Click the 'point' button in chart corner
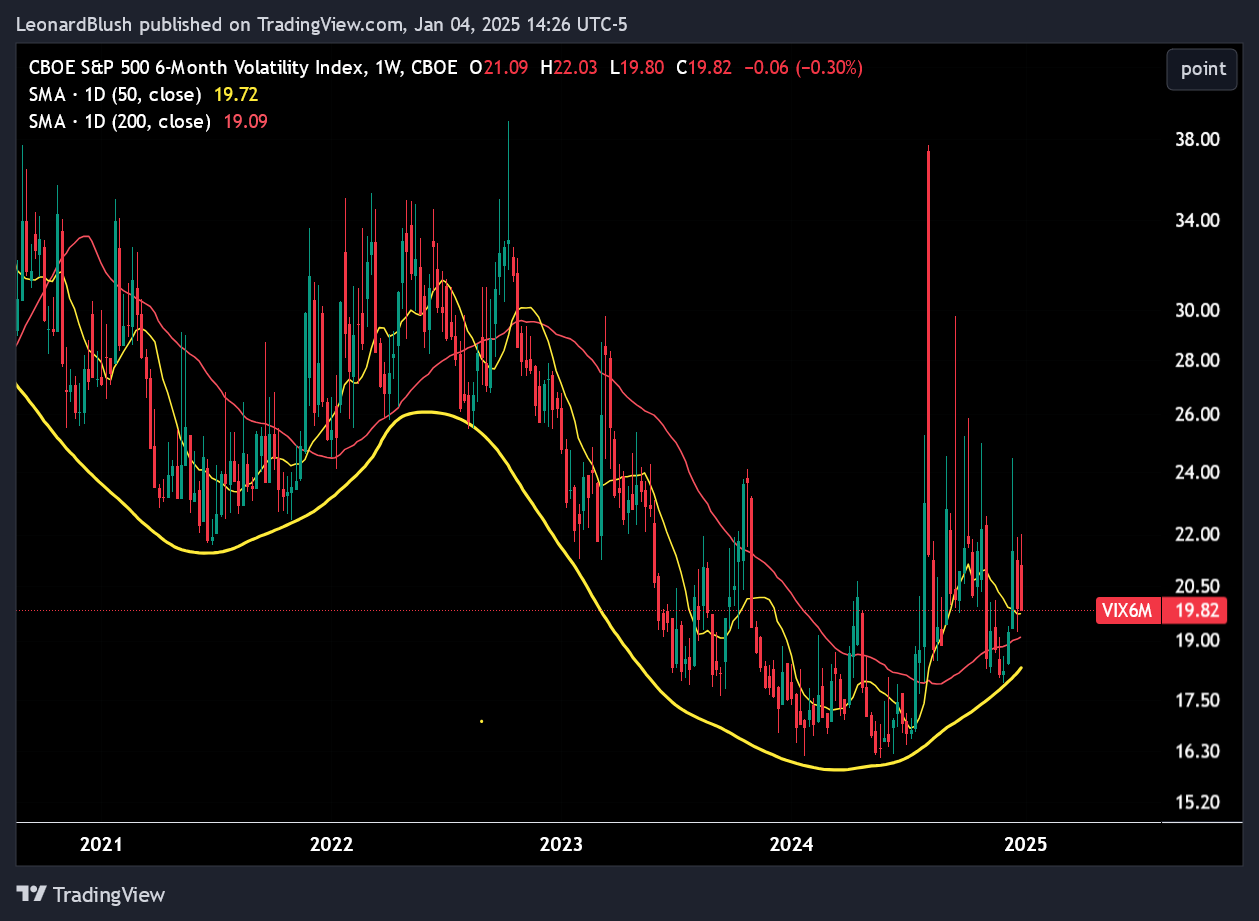 tap(1203, 69)
